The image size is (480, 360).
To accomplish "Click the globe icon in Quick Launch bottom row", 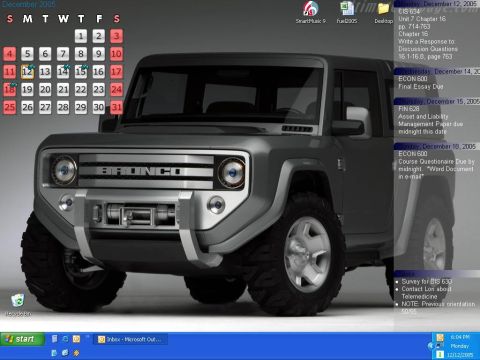I will (x=65, y=353).
